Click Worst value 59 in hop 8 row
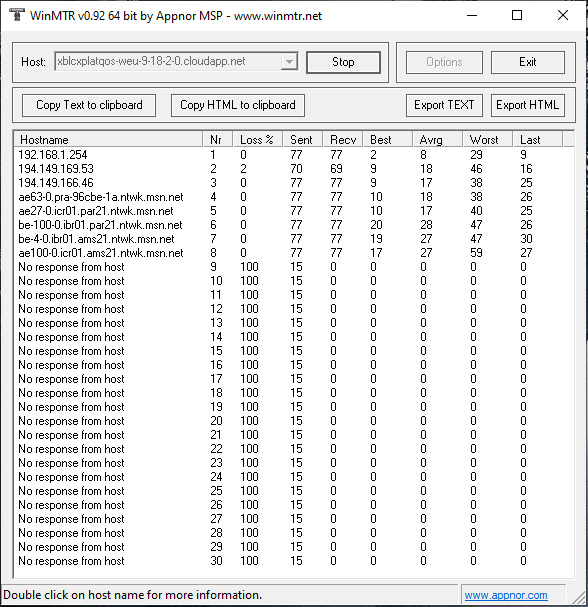Viewport: 588px width, 607px height. click(x=476, y=253)
